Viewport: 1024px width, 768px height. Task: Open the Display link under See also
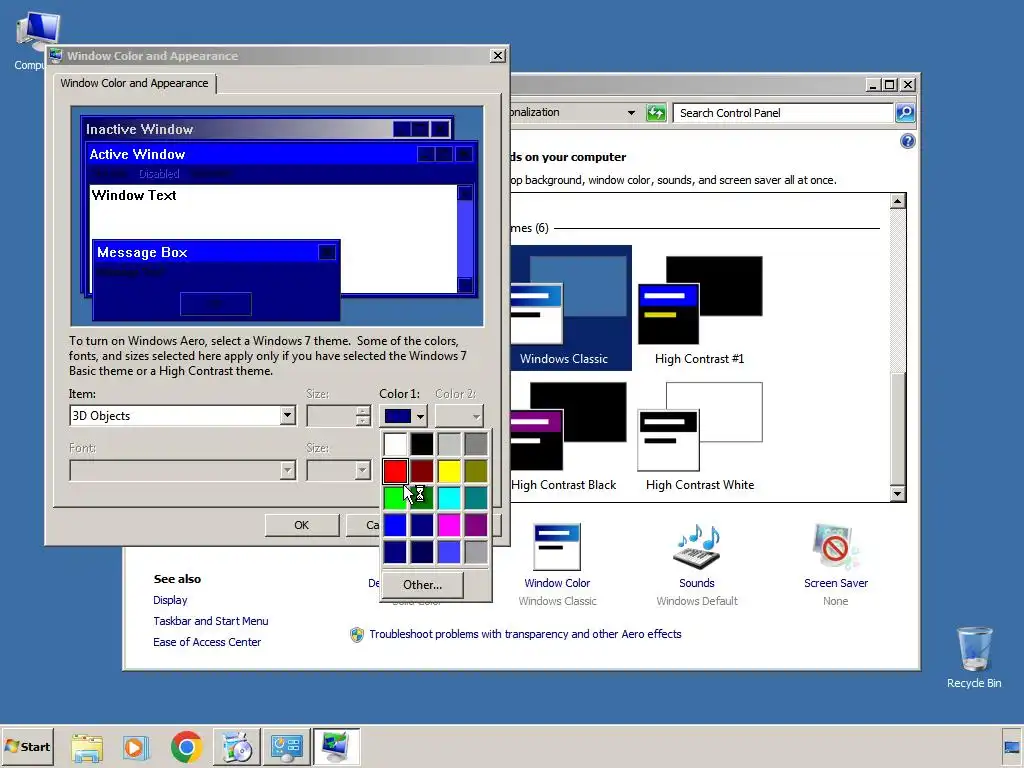pyautogui.click(x=170, y=600)
